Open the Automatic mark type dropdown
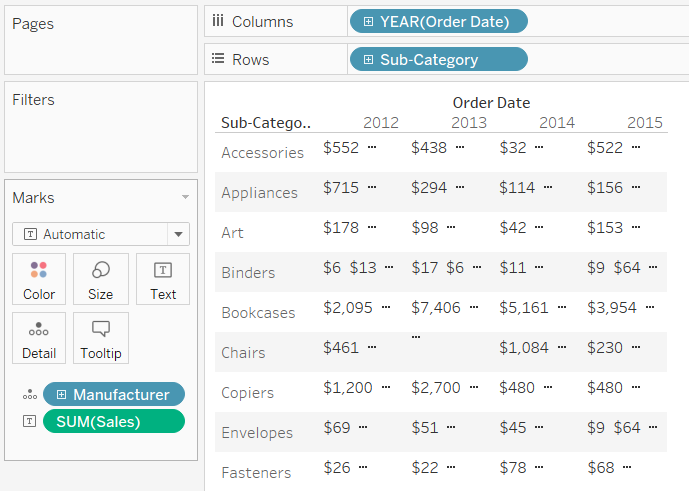689x491 pixels. point(178,234)
